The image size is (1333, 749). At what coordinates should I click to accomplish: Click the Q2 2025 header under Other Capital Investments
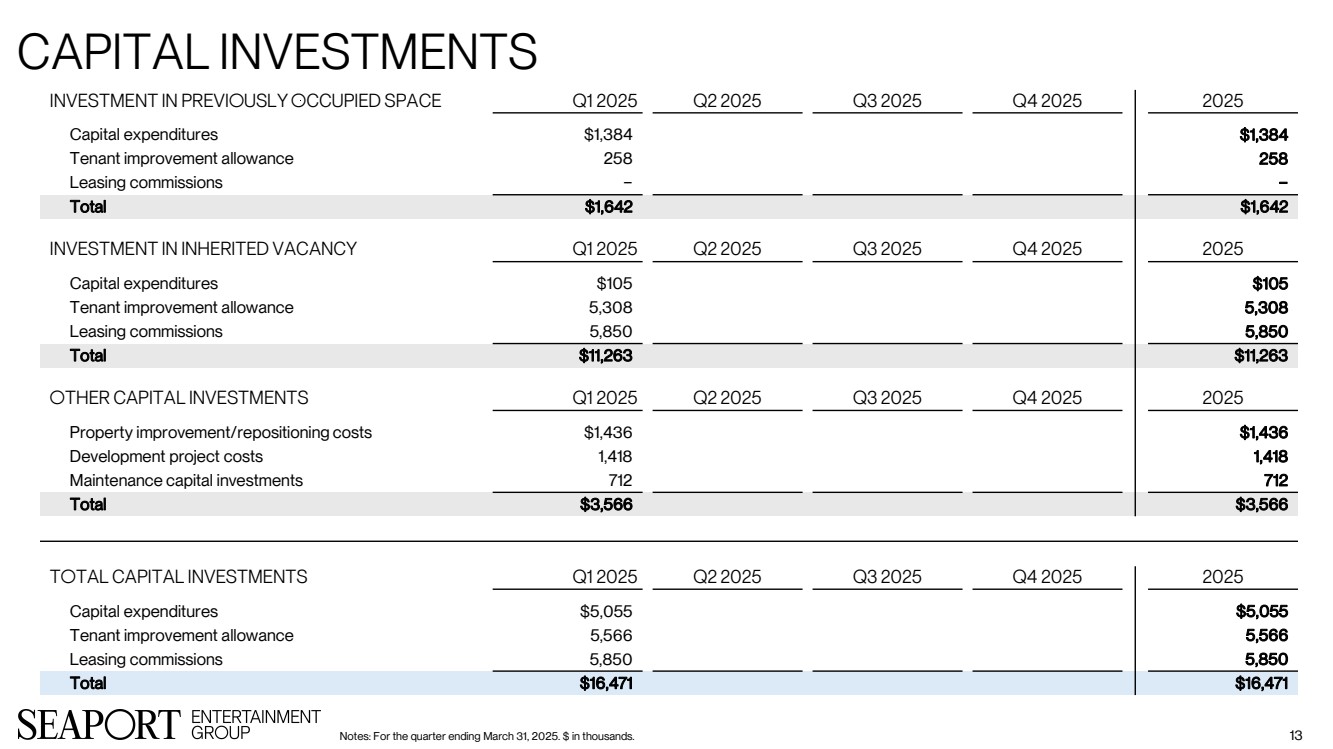[x=727, y=397]
